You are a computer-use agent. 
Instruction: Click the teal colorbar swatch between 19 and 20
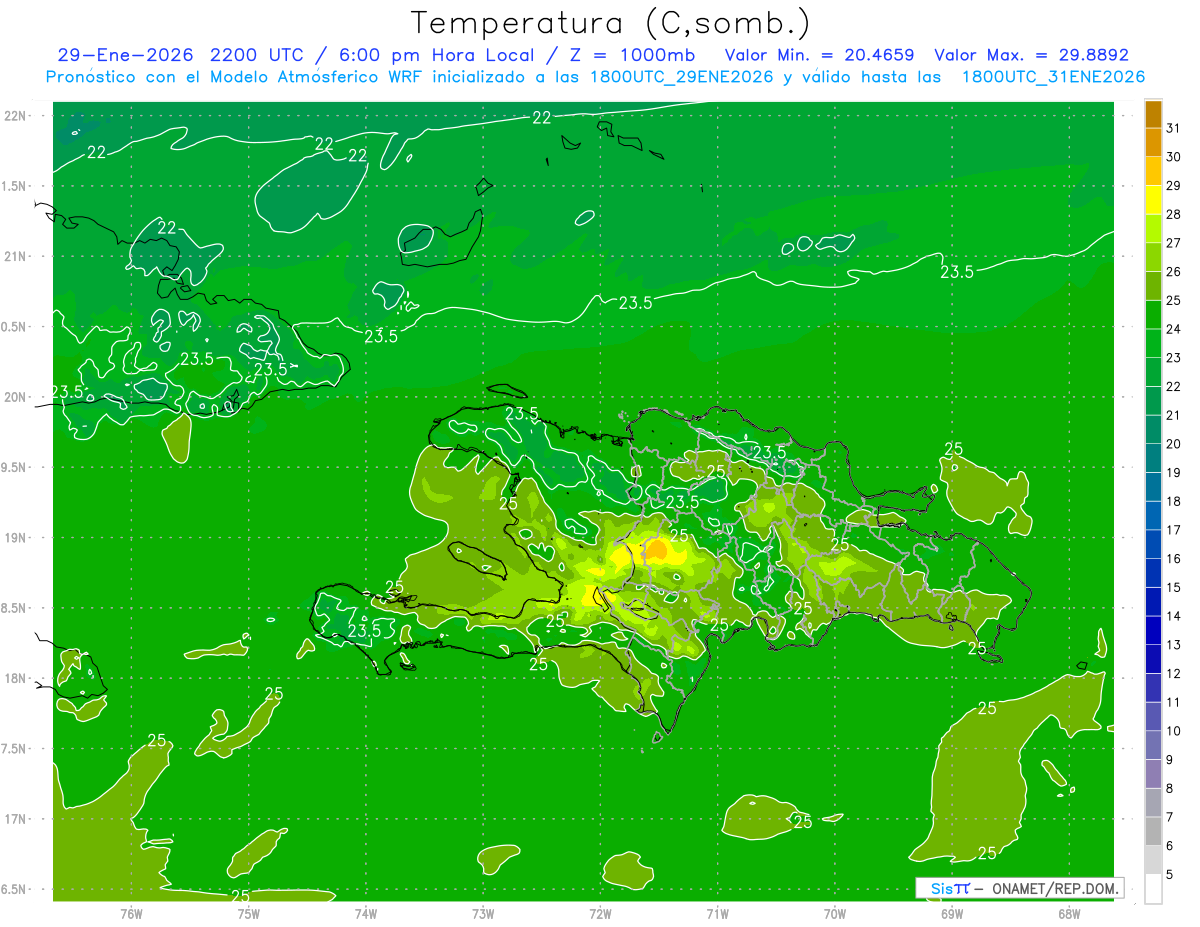[x=1153, y=458]
